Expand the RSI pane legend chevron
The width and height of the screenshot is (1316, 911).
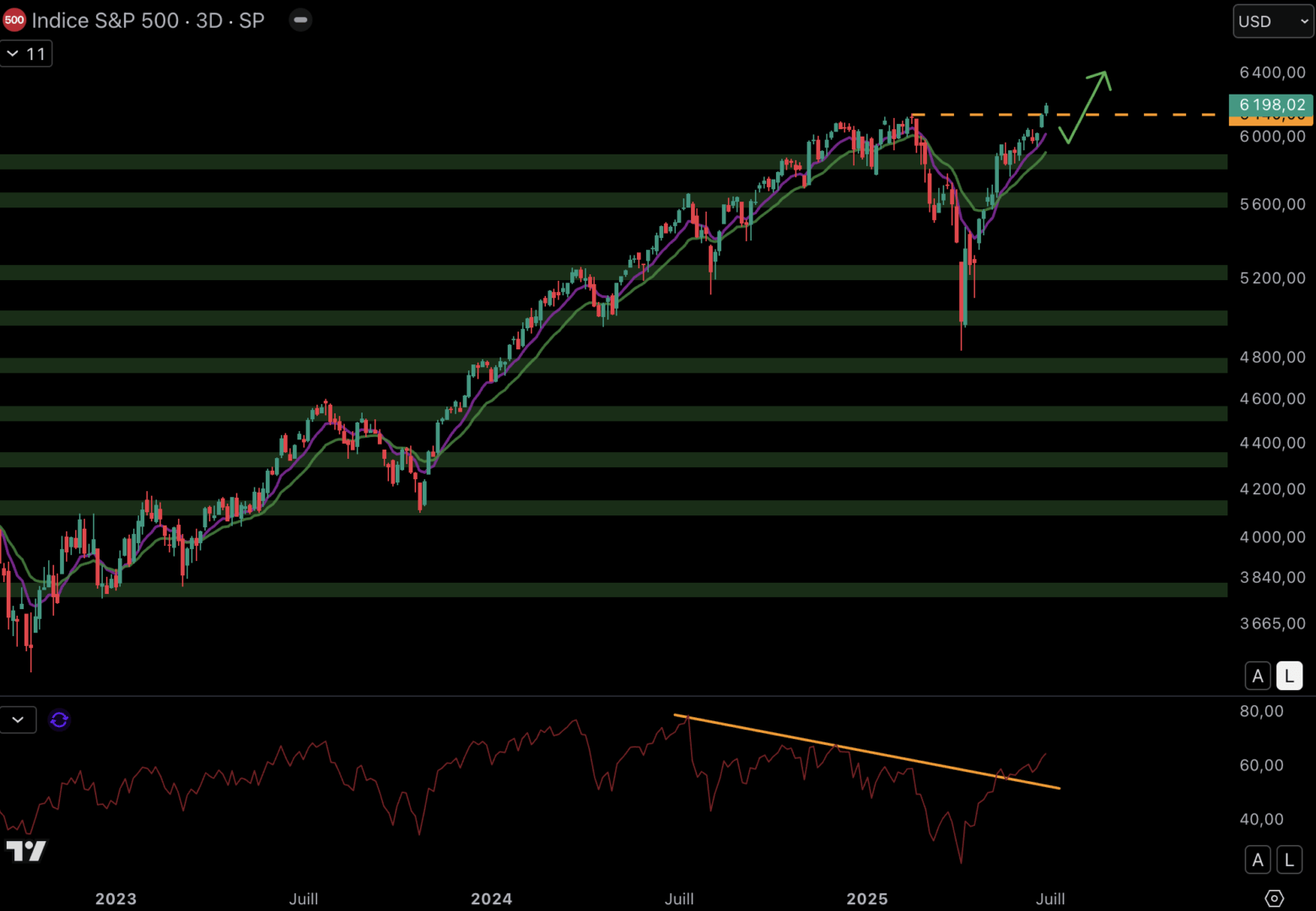[x=18, y=720]
